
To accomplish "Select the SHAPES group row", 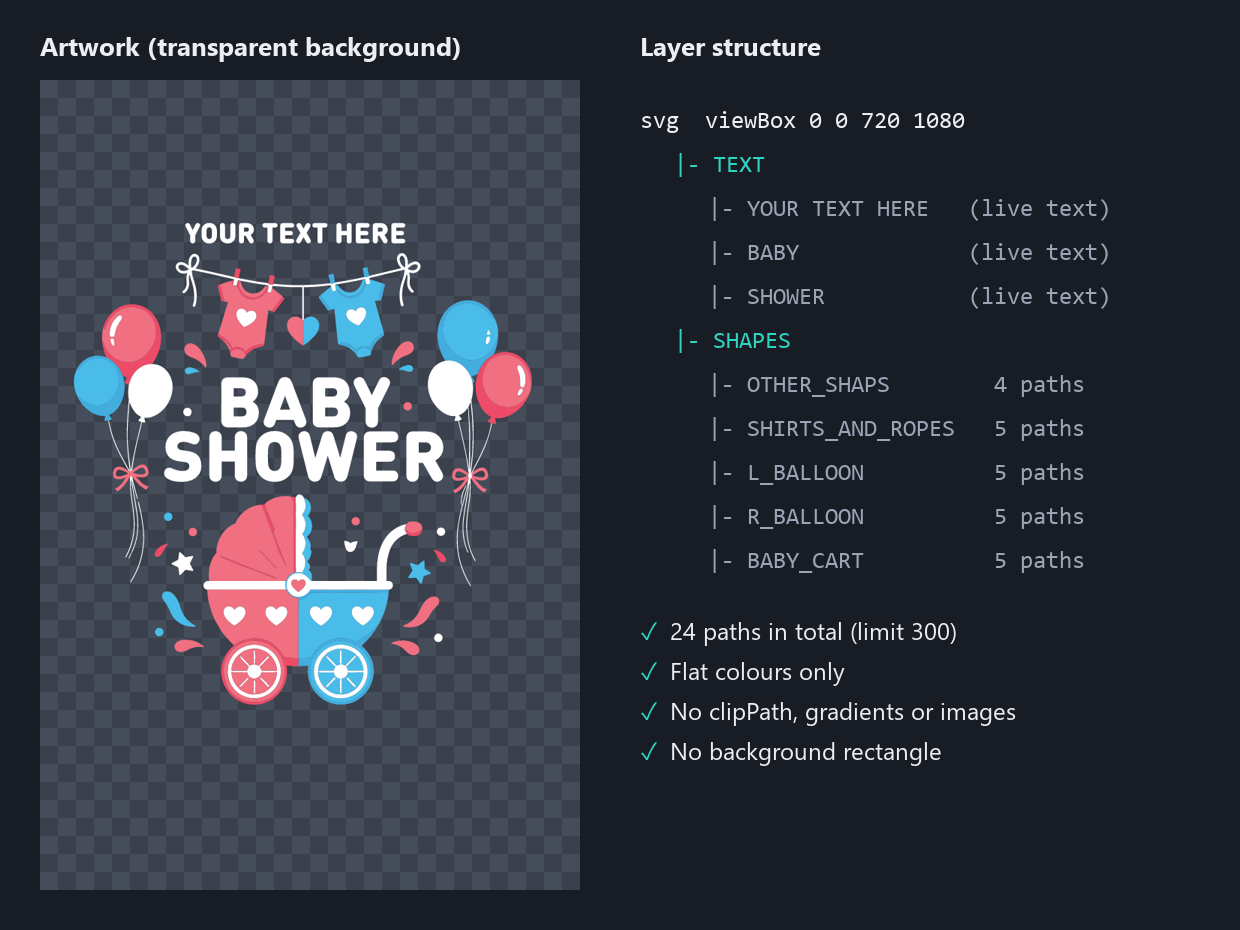I will [x=733, y=341].
